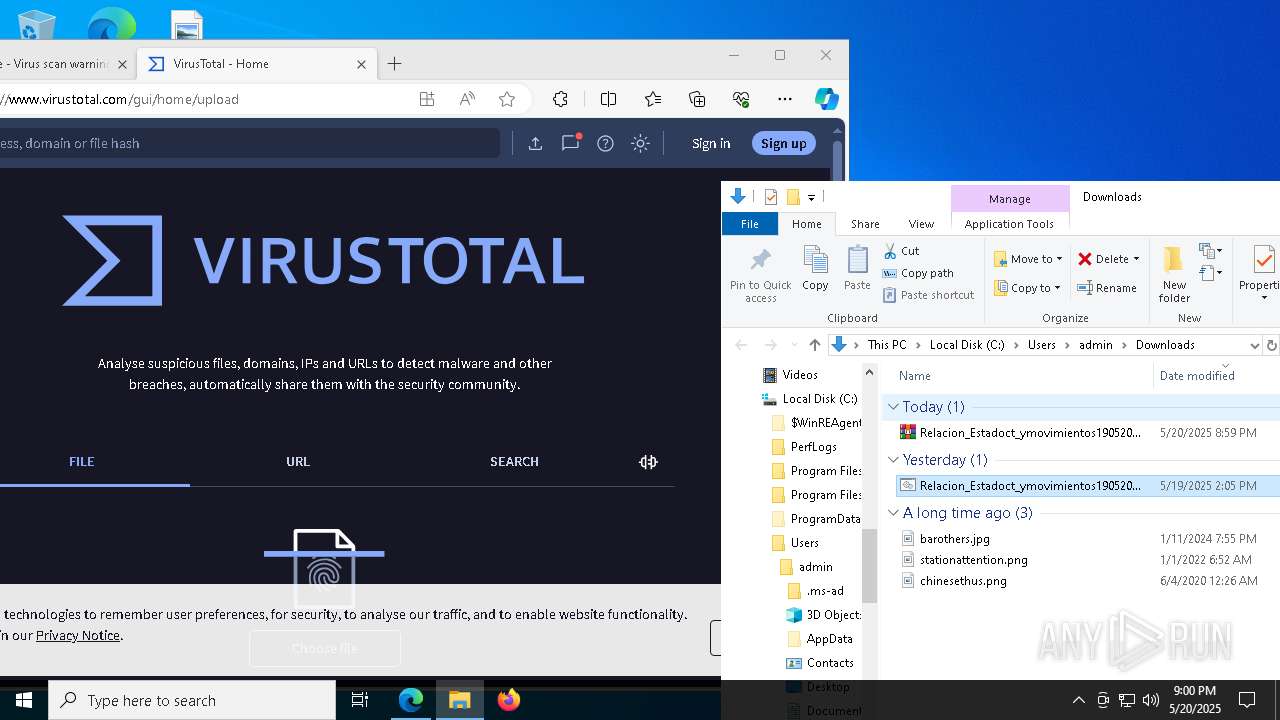The image size is (1280, 720).
Task: Switch to the SEARCH tab on VirusTotal
Action: tap(514, 461)
